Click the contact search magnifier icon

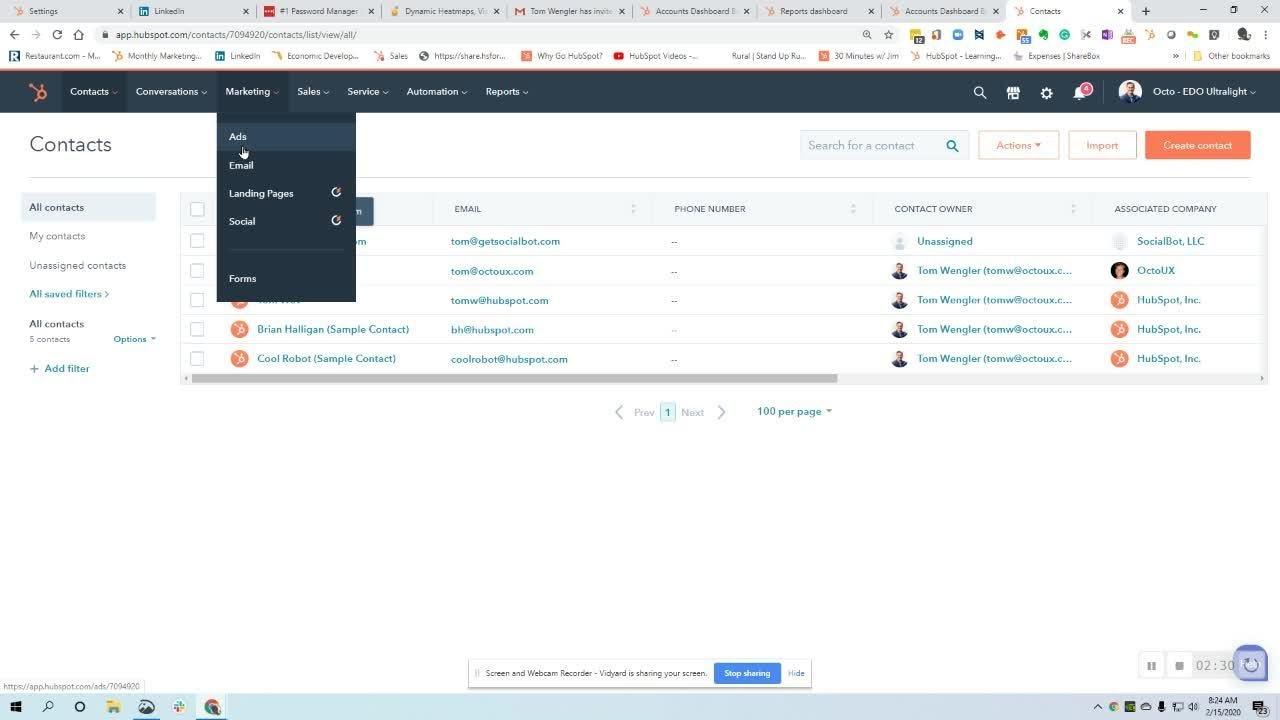click(x=952, y=146)
